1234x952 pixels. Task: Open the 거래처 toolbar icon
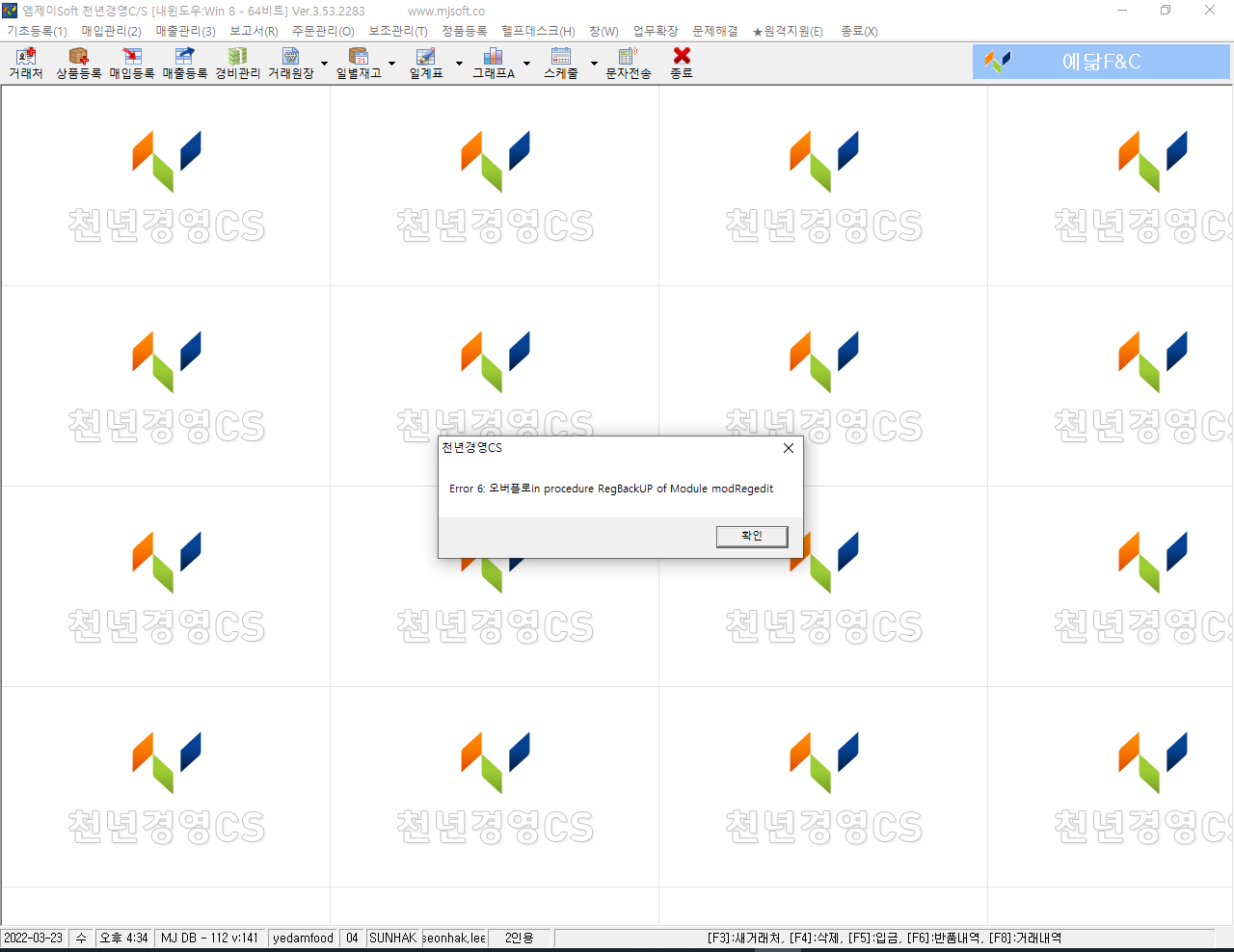pos(26,64)
